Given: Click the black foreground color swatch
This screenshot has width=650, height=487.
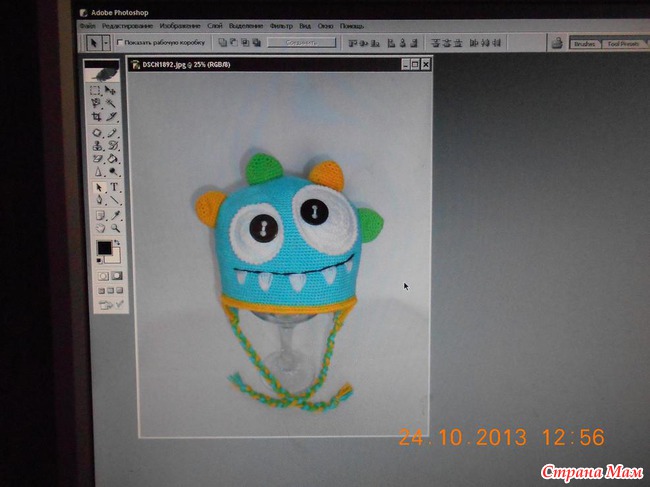Looking at the screenshot, I should (x=103, y=247).
